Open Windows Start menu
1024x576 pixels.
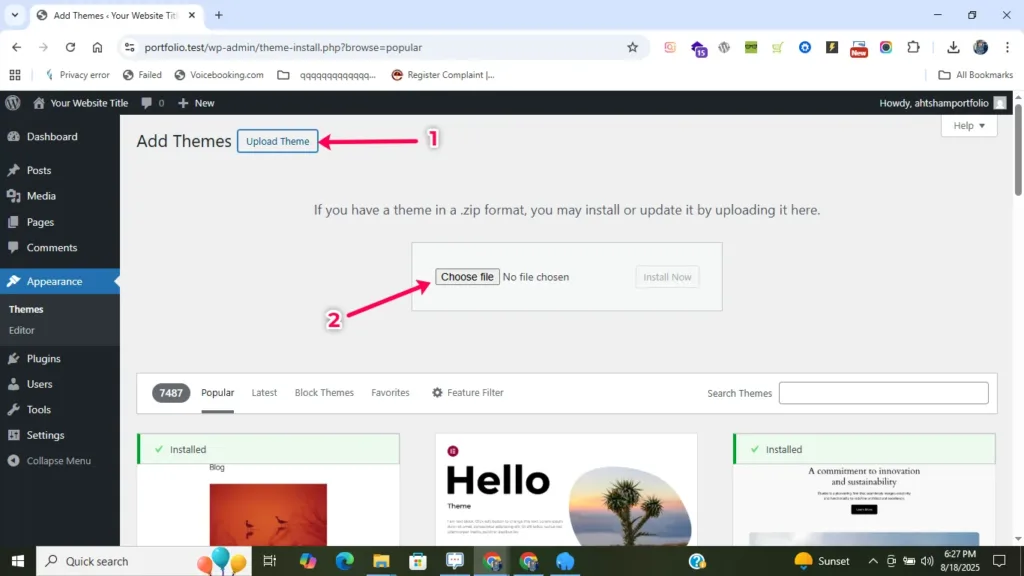17,561
